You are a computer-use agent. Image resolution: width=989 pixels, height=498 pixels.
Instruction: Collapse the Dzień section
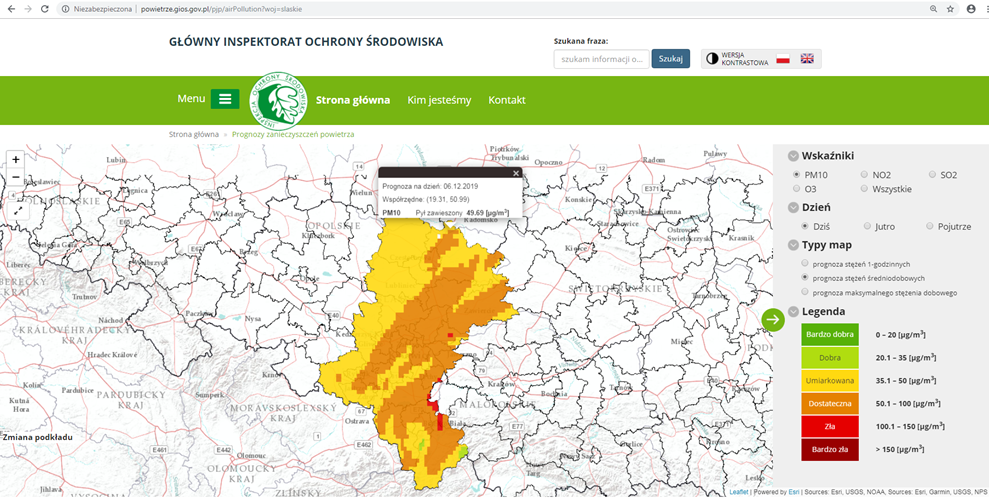pos(793,208)
